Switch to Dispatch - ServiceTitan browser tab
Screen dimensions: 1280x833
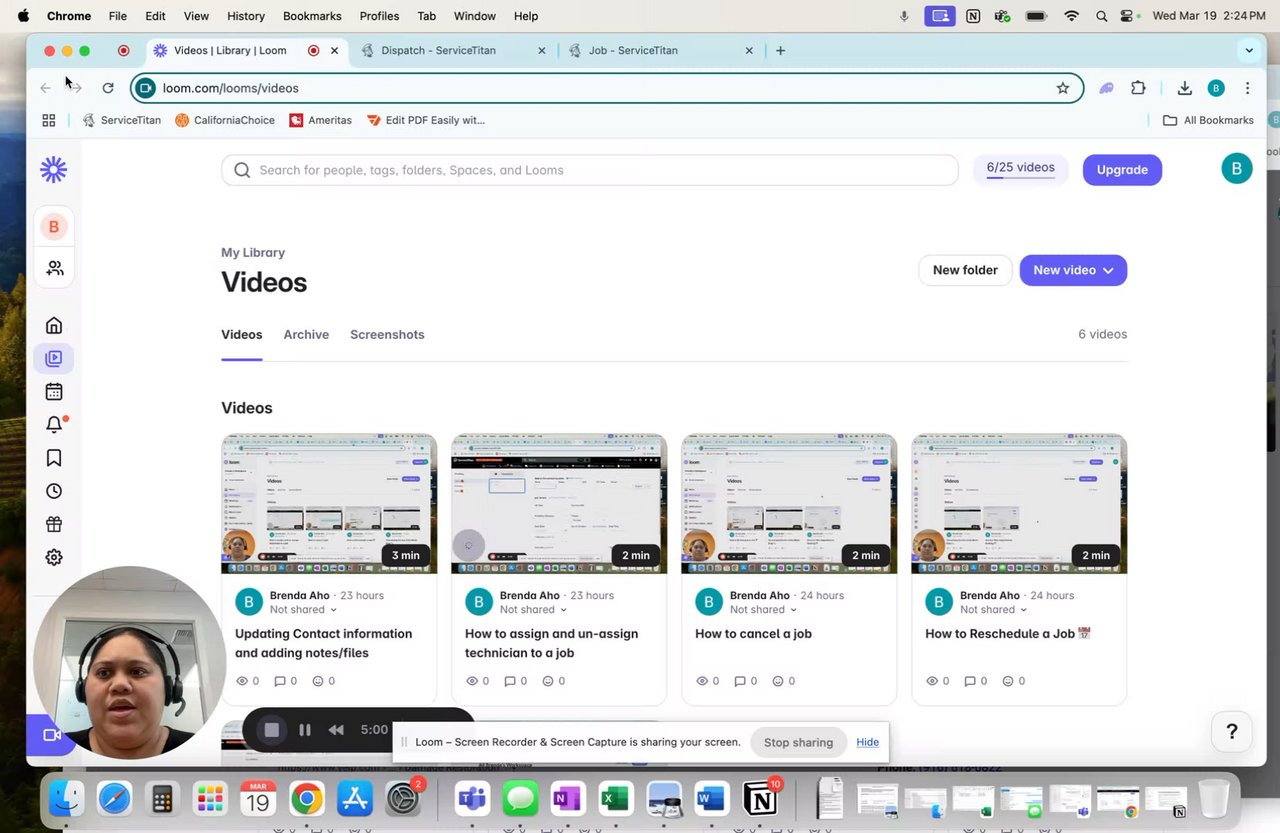(453, 50)
